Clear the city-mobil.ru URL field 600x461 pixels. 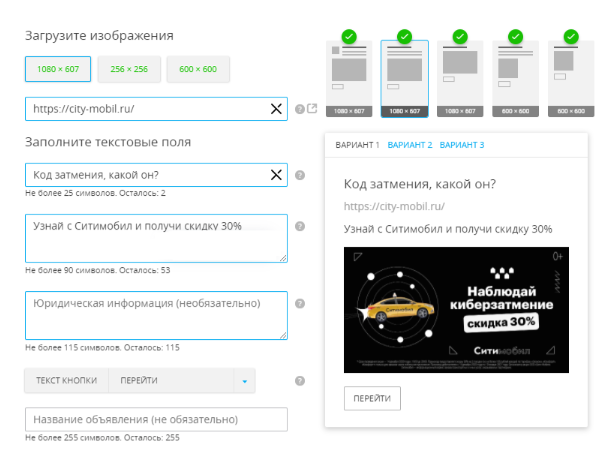click(276, 109)
